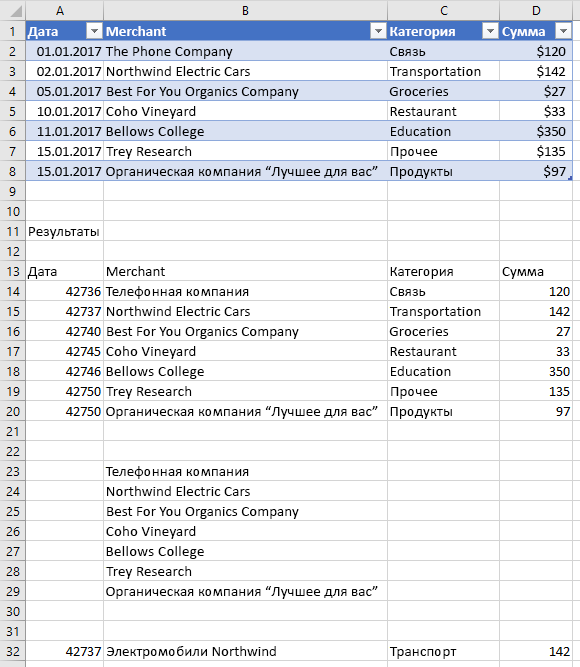Image resolution: width=580 pixels, height=667 pixels.
Task: Select The Phone Company cell
Action: (x=245, y=51)
